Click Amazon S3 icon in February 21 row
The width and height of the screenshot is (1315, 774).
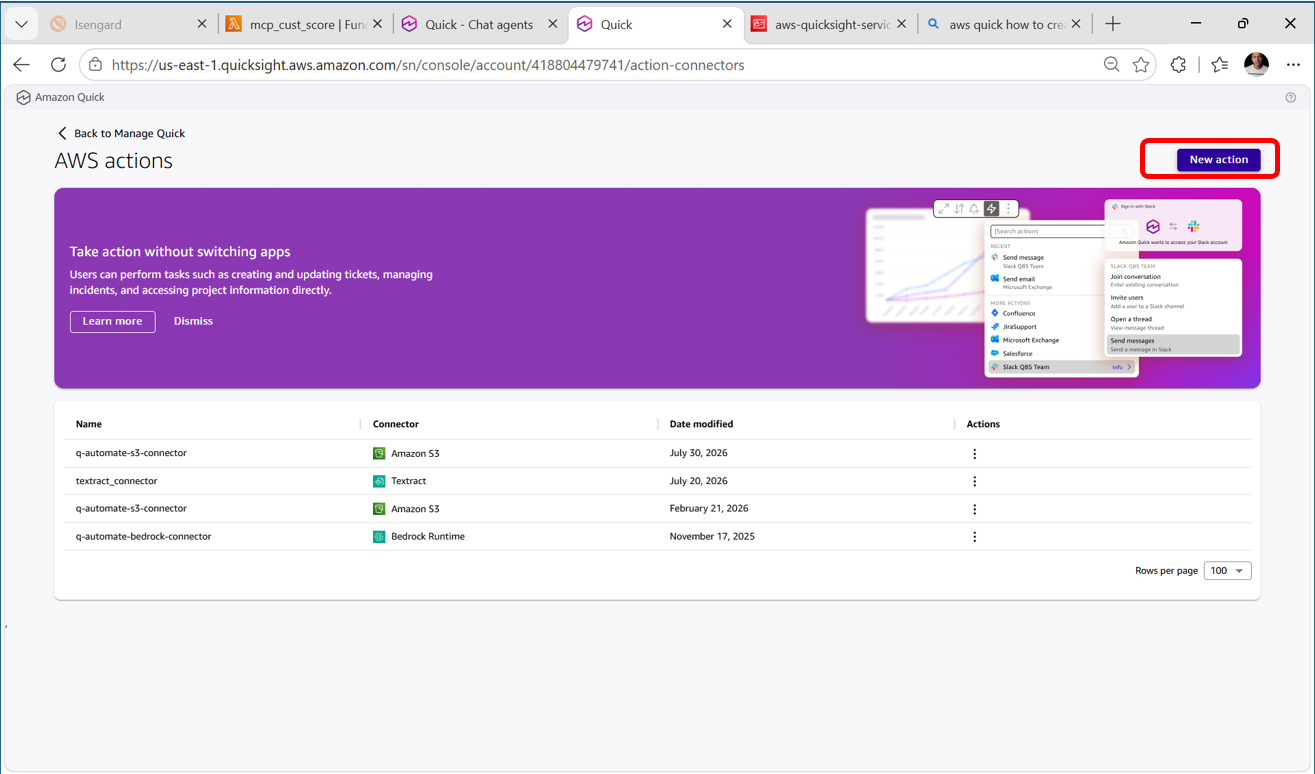point(379,509)
